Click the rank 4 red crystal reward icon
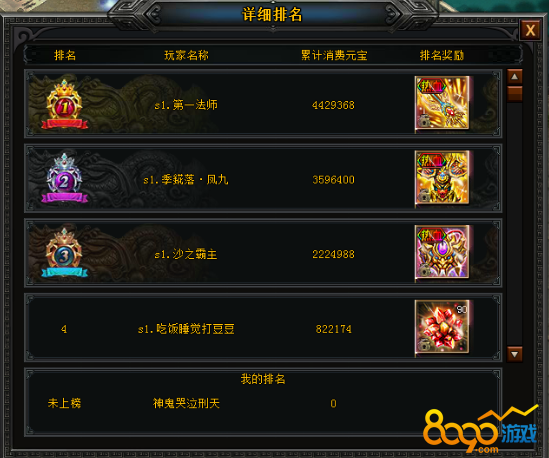The width and height of the screenshot is (549, 458). point(442,327)
